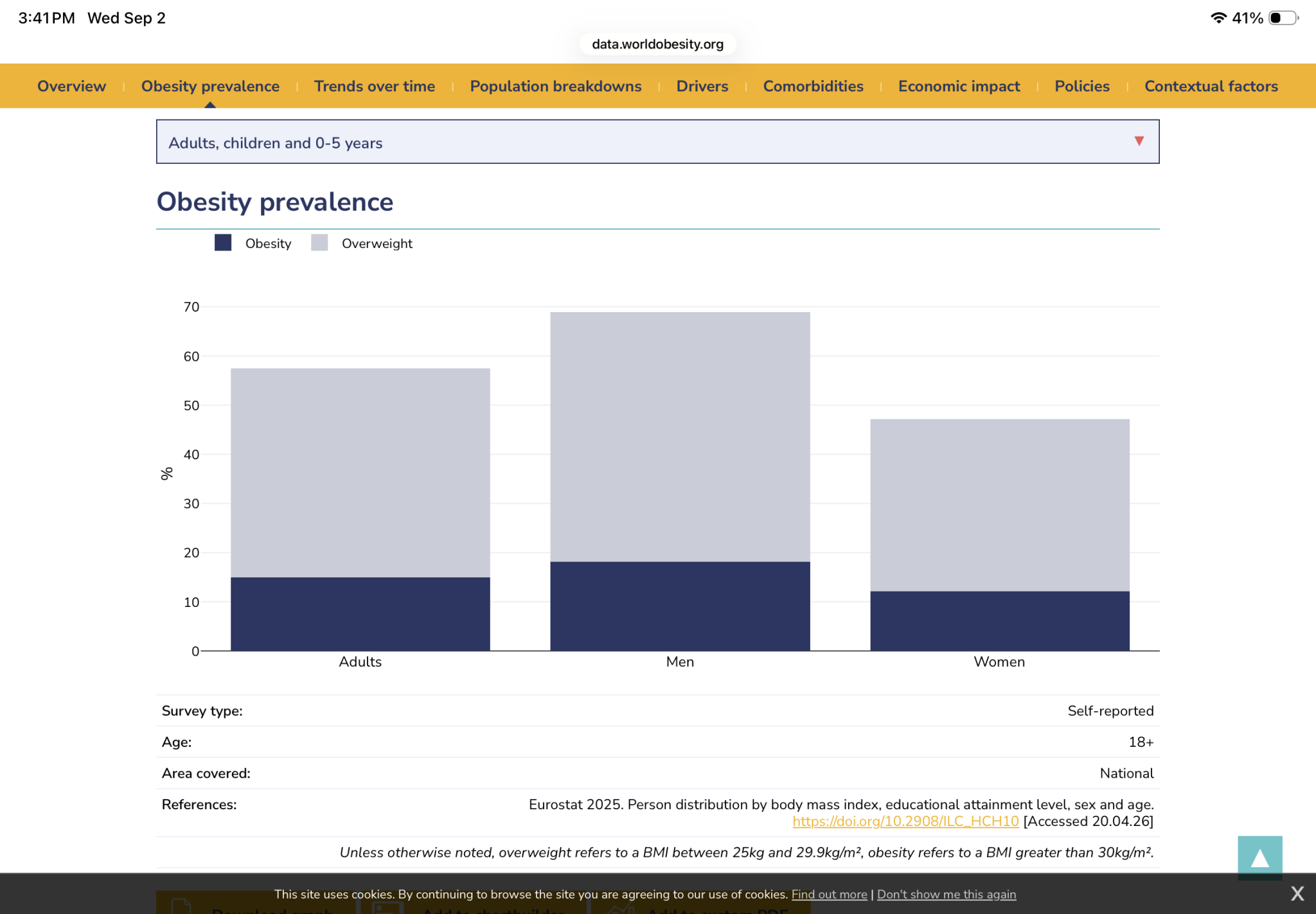Screen dimensions: 1316x914
Task: Go to Population breakdowns section
Action: click(x=556, y=86)
